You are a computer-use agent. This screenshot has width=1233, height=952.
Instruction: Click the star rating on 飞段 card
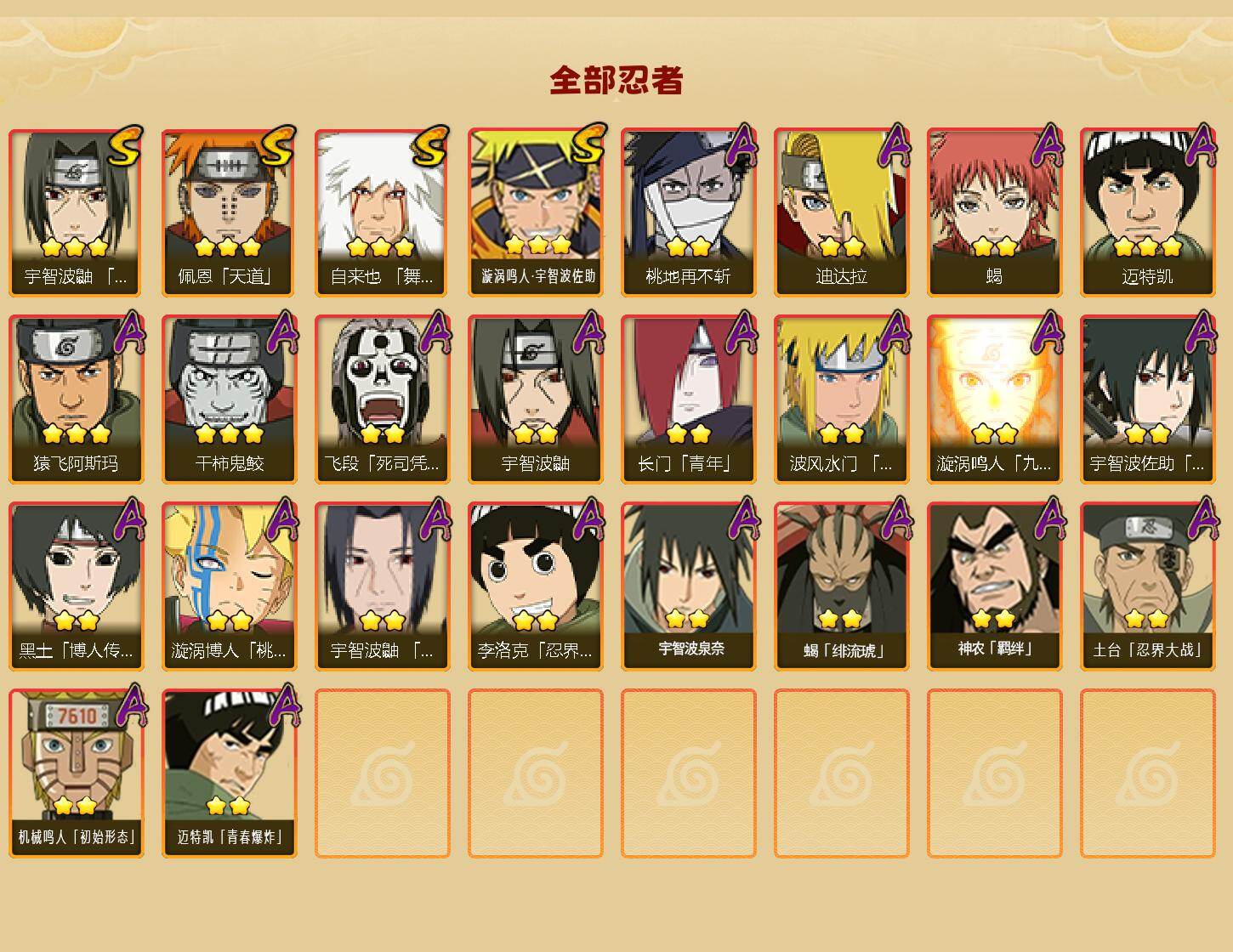pyautogui.click(x=383, y=434)
